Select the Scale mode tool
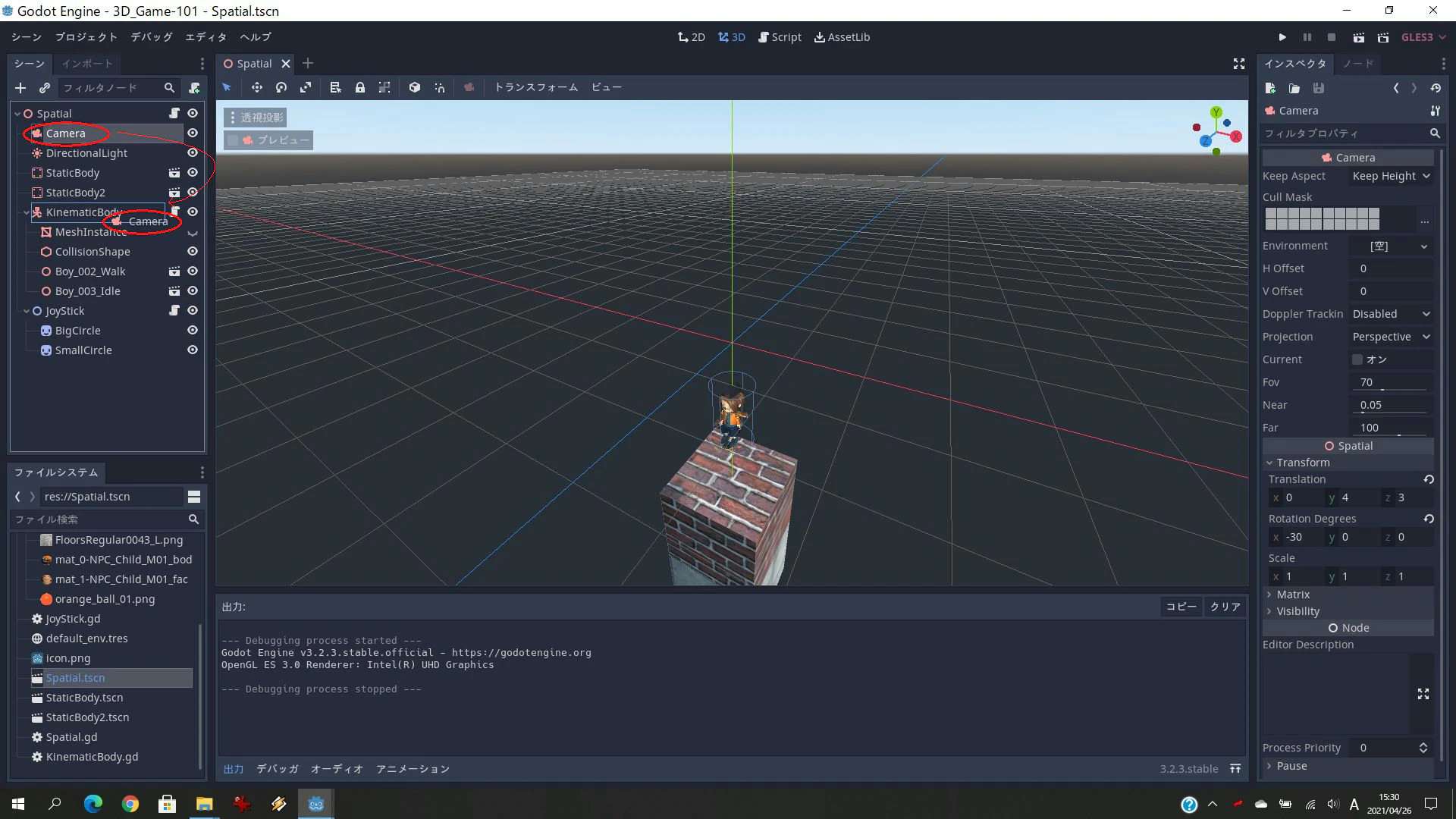Screen dimensions: 1456x819 [x=306, y=87]
